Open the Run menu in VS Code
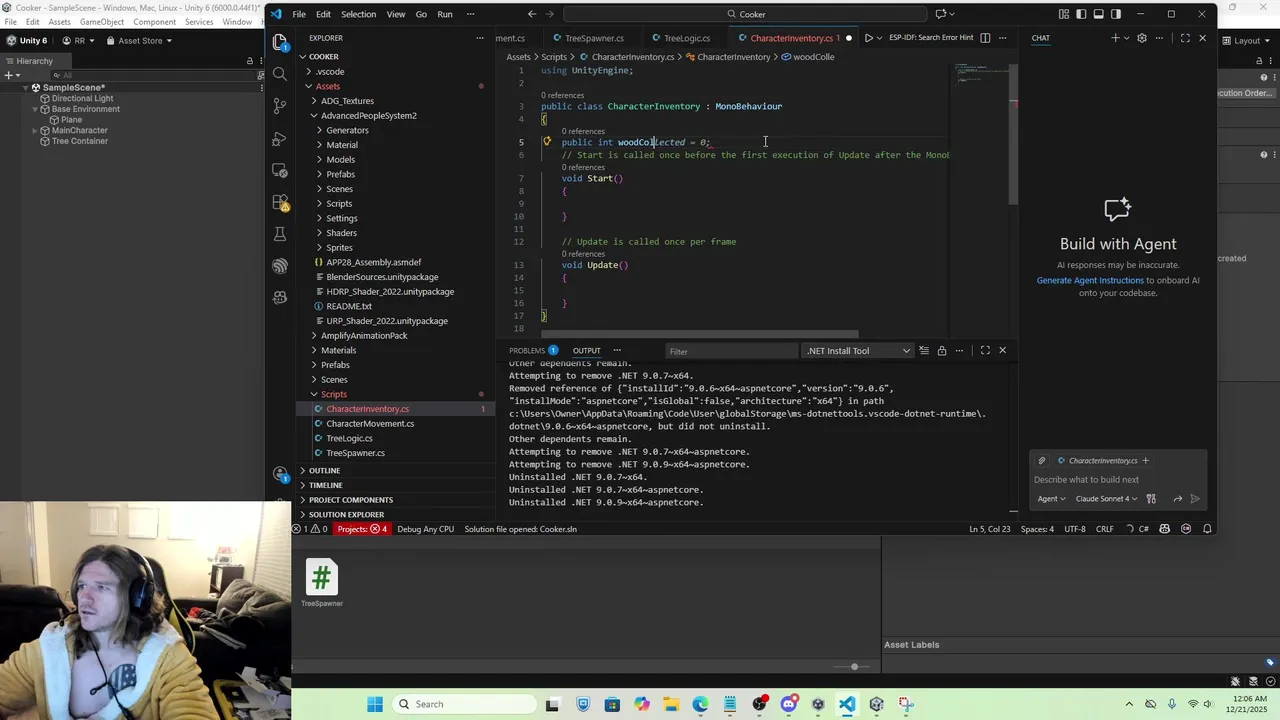The height and width of the screenshot is (720, 1280). pos(445,14)
